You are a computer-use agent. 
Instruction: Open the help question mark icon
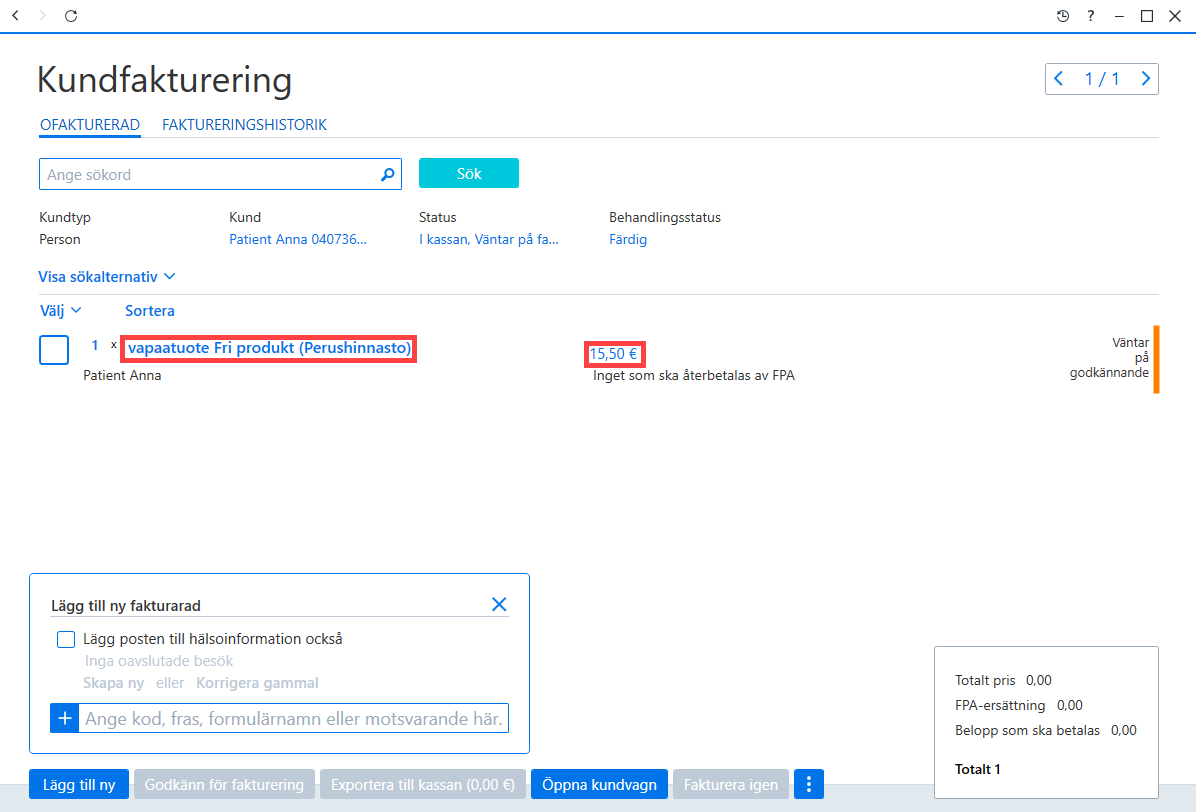click(x=1091, y=15)
